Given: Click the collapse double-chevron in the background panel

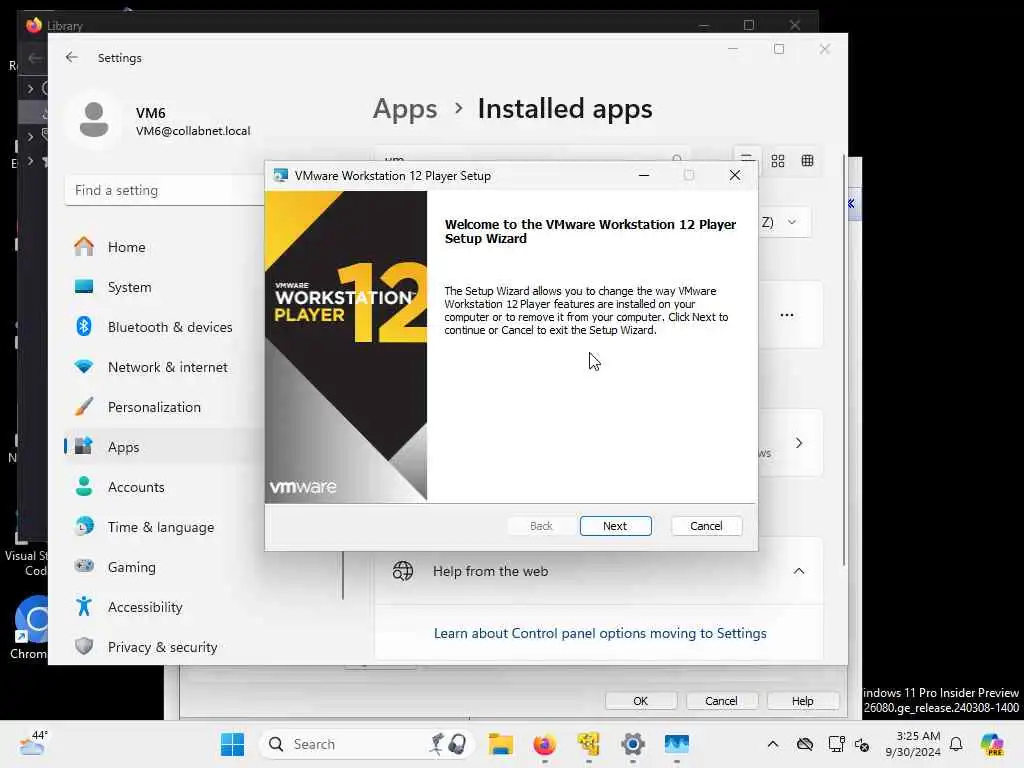Looking at the screenshot, I should 852,204.
